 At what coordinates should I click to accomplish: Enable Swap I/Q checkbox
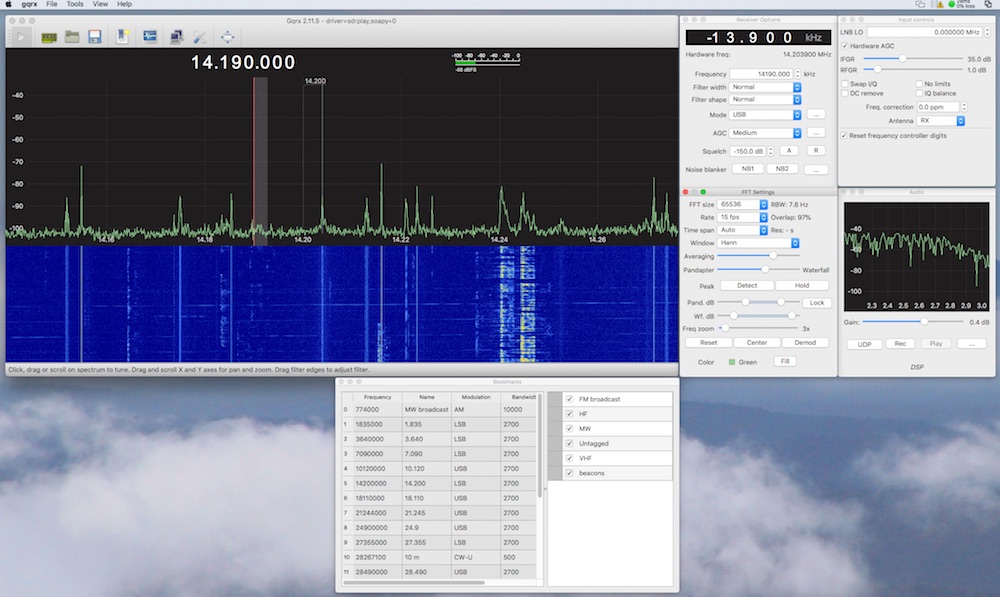coord(845,84)
